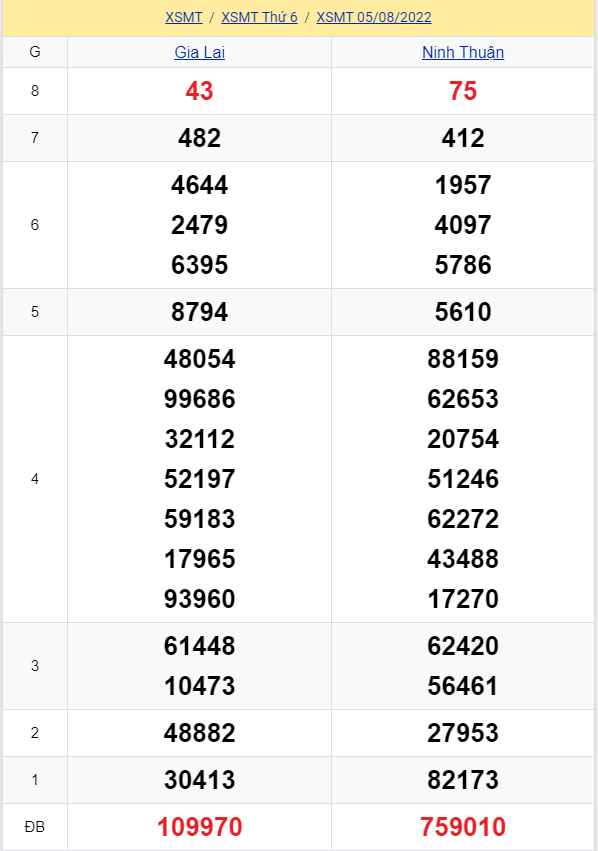Click the G column header cell

35,52
